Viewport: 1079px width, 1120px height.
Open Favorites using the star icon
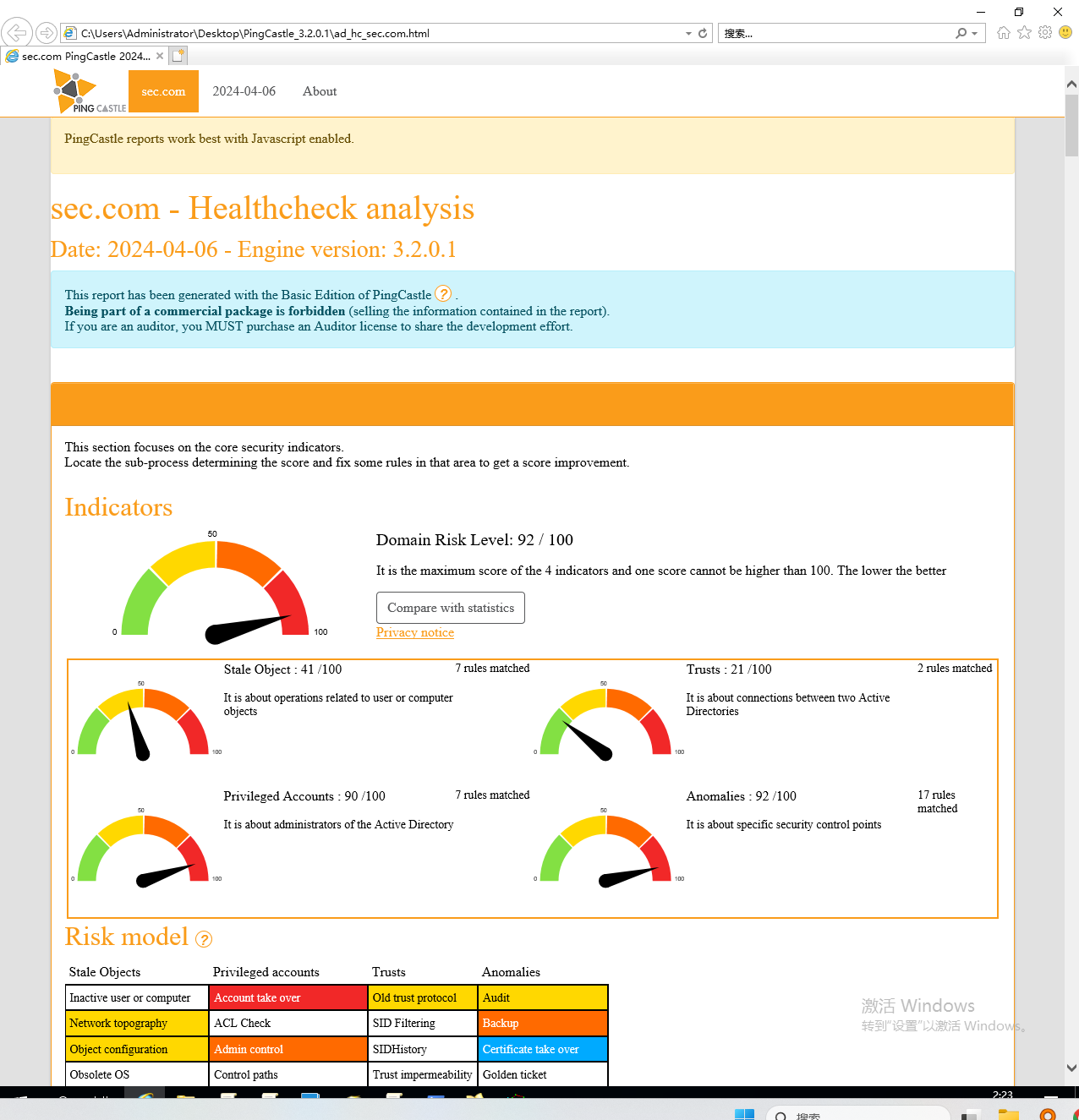pos(1024,33)
